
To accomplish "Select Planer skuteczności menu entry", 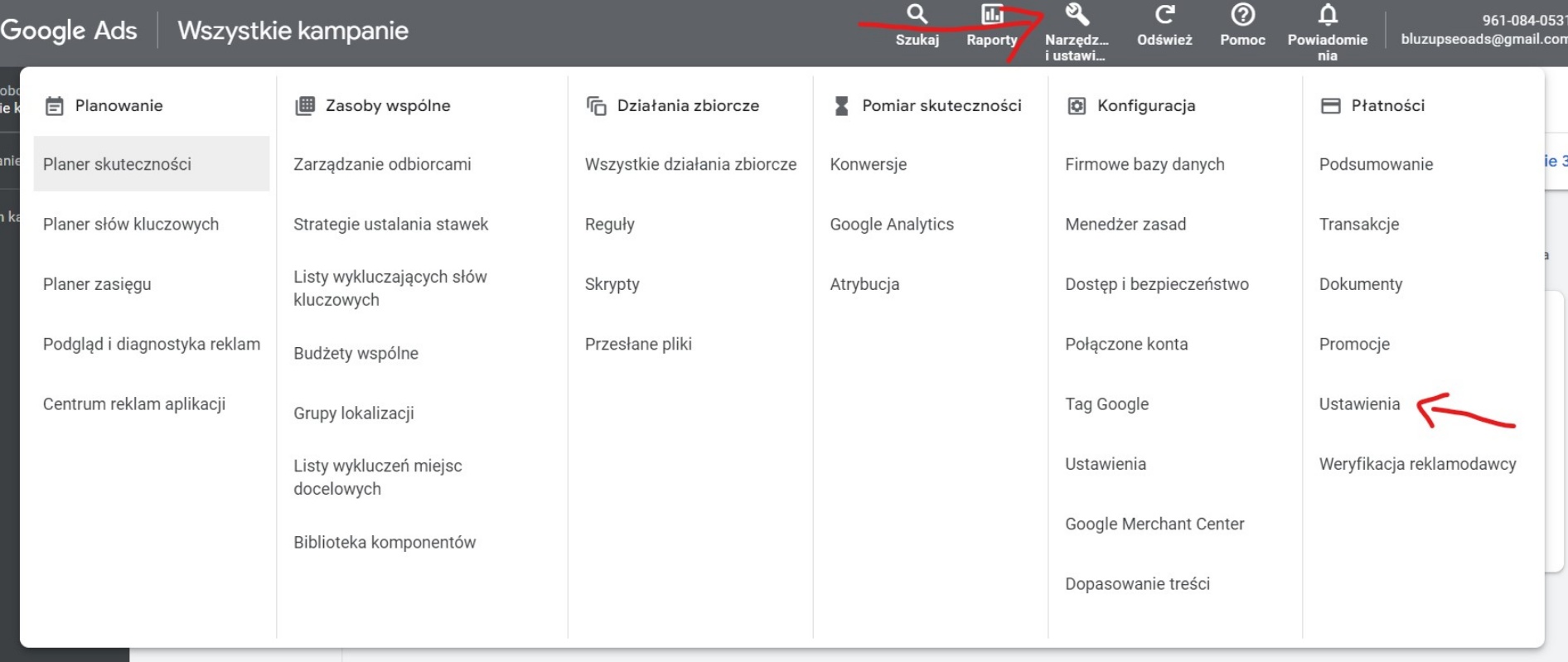I will [117, 164].
